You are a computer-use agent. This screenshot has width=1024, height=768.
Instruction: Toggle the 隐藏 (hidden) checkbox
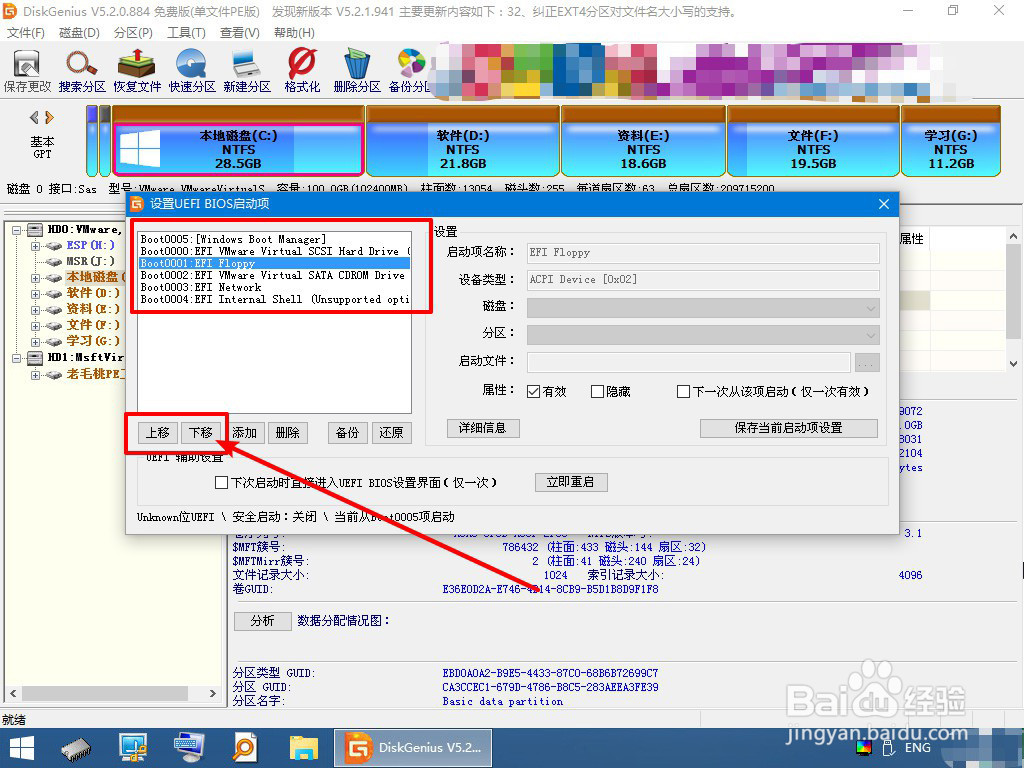click(597, 391)
